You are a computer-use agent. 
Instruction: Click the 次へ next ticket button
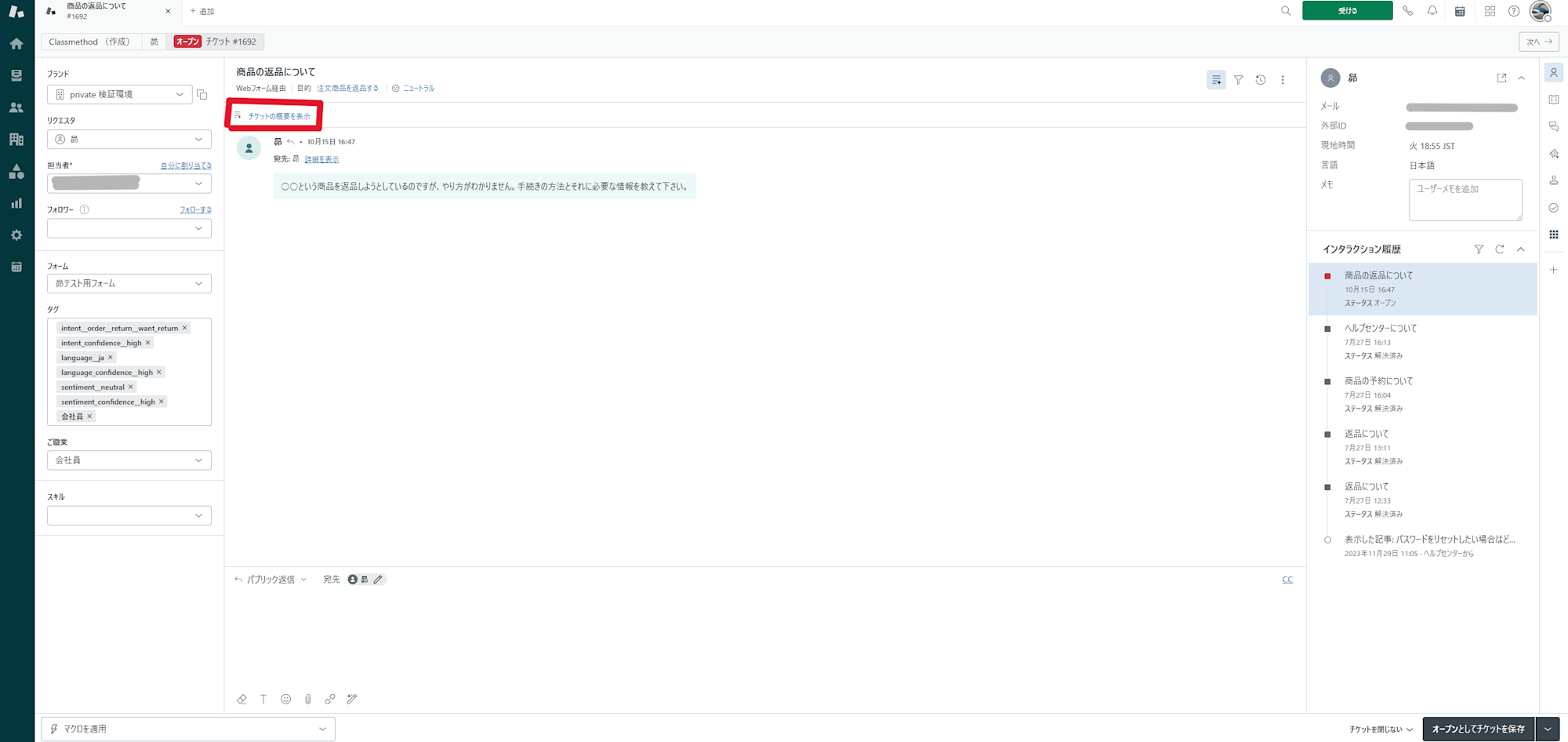[x=1539, y=42]
